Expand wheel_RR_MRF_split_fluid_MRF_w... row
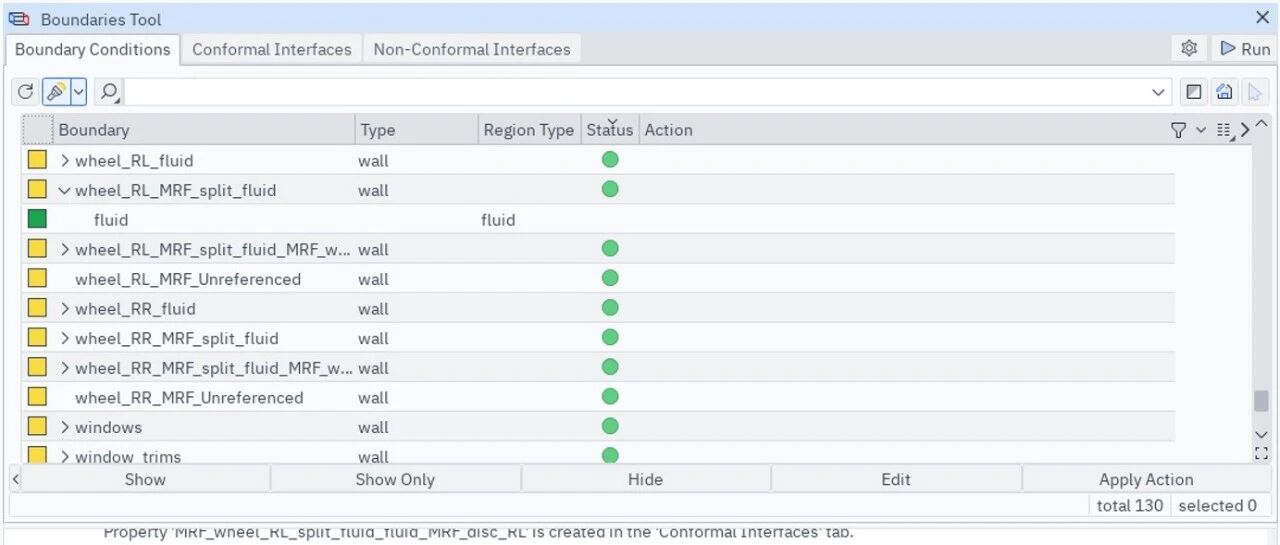The width and height of the screenshot is (1280, 545). 65,368
